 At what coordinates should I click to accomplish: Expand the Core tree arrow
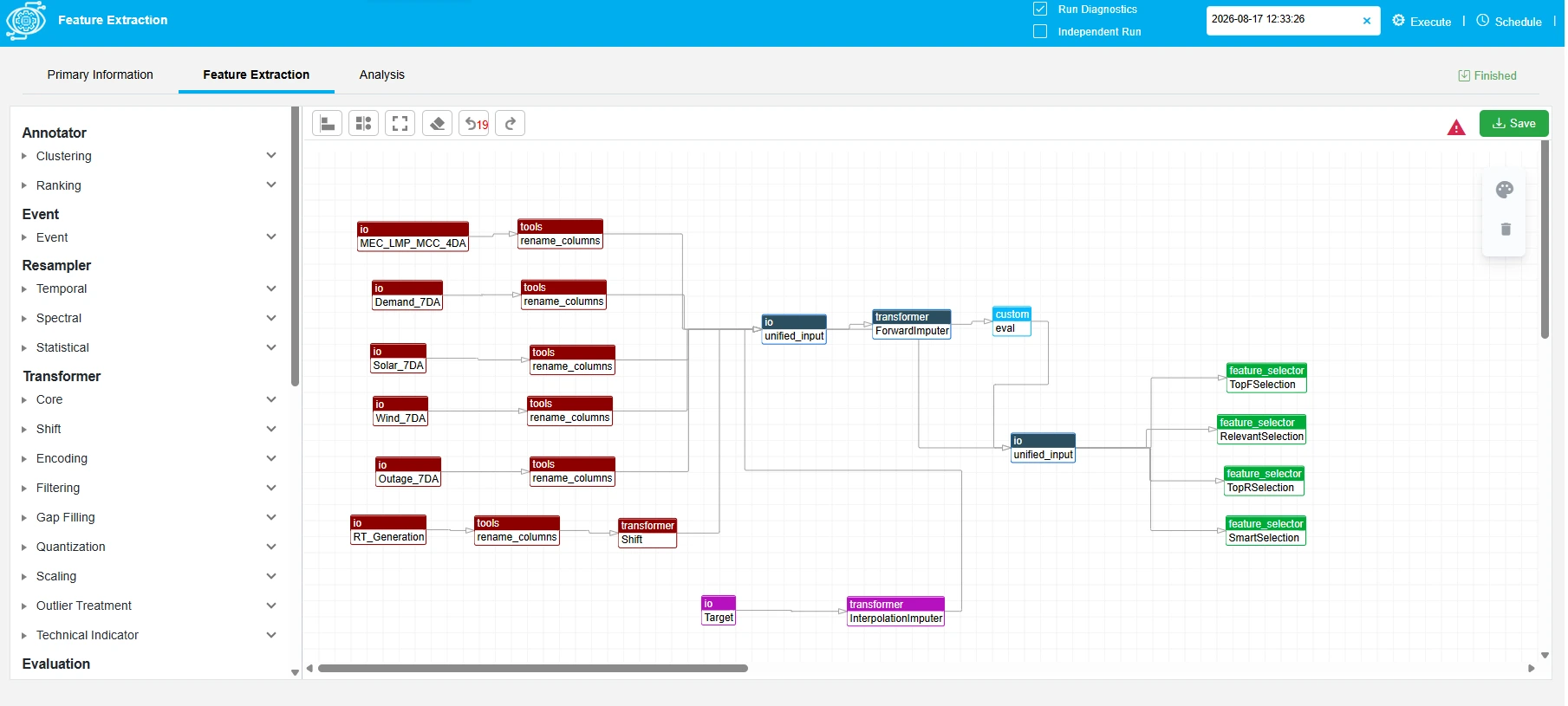(24, 400)
